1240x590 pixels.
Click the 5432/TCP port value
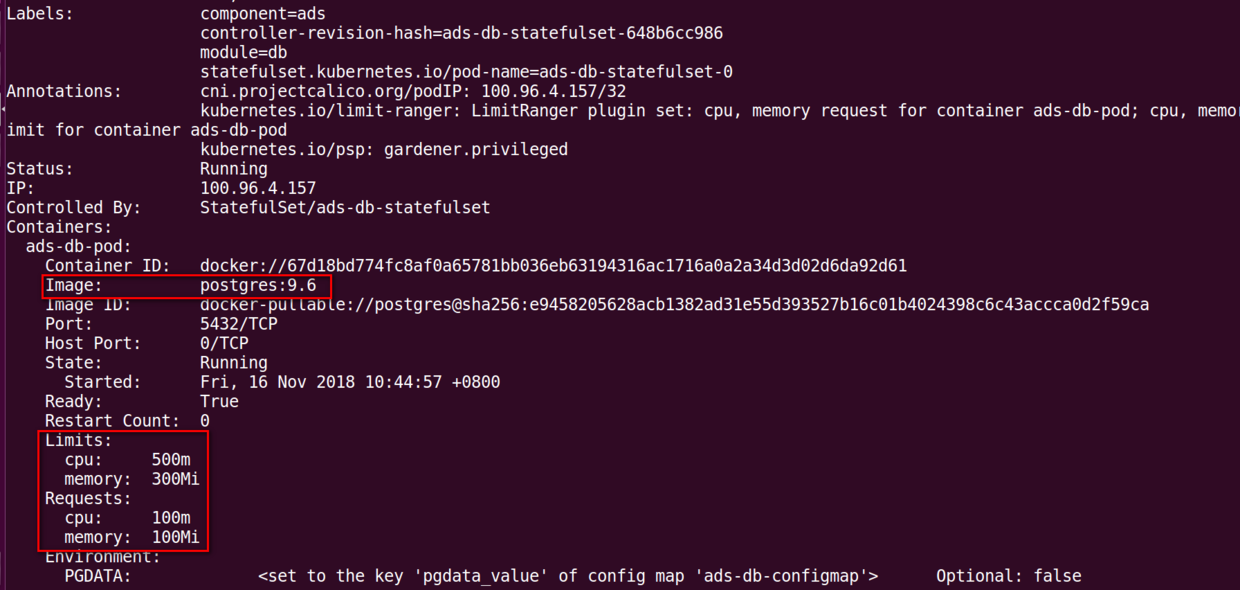pos(239,324)
